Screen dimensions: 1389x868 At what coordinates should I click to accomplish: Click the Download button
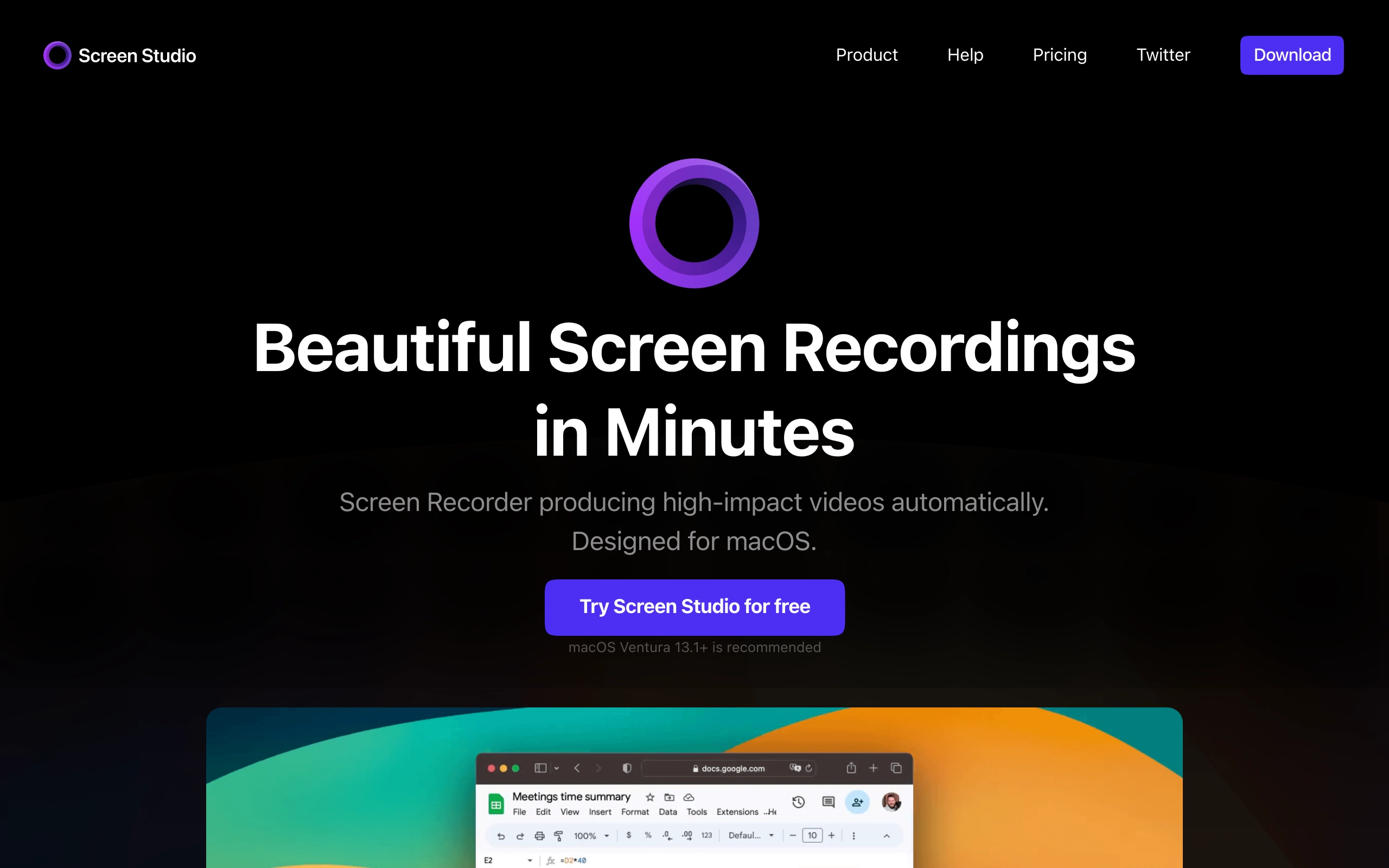[x=1291, y=55]
